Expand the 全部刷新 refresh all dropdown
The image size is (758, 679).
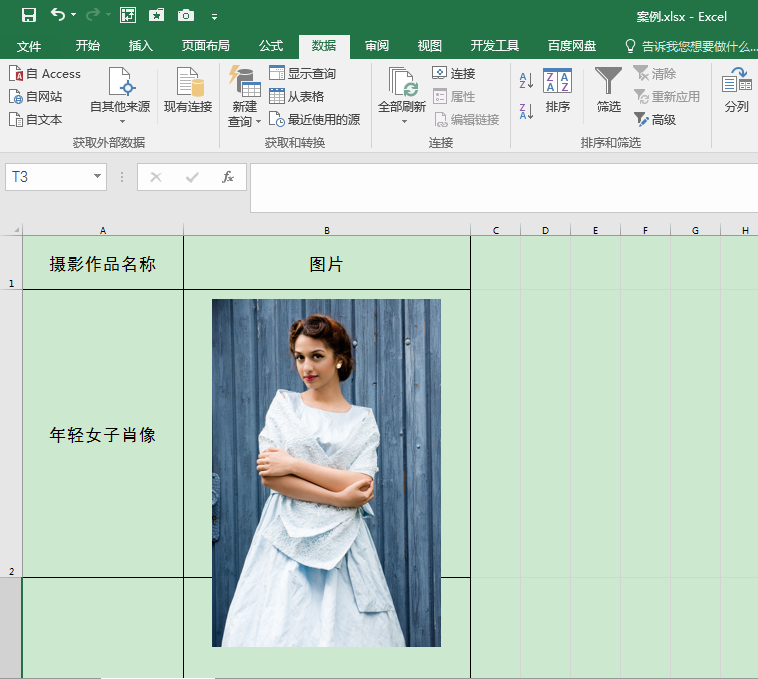pos(404,122)
